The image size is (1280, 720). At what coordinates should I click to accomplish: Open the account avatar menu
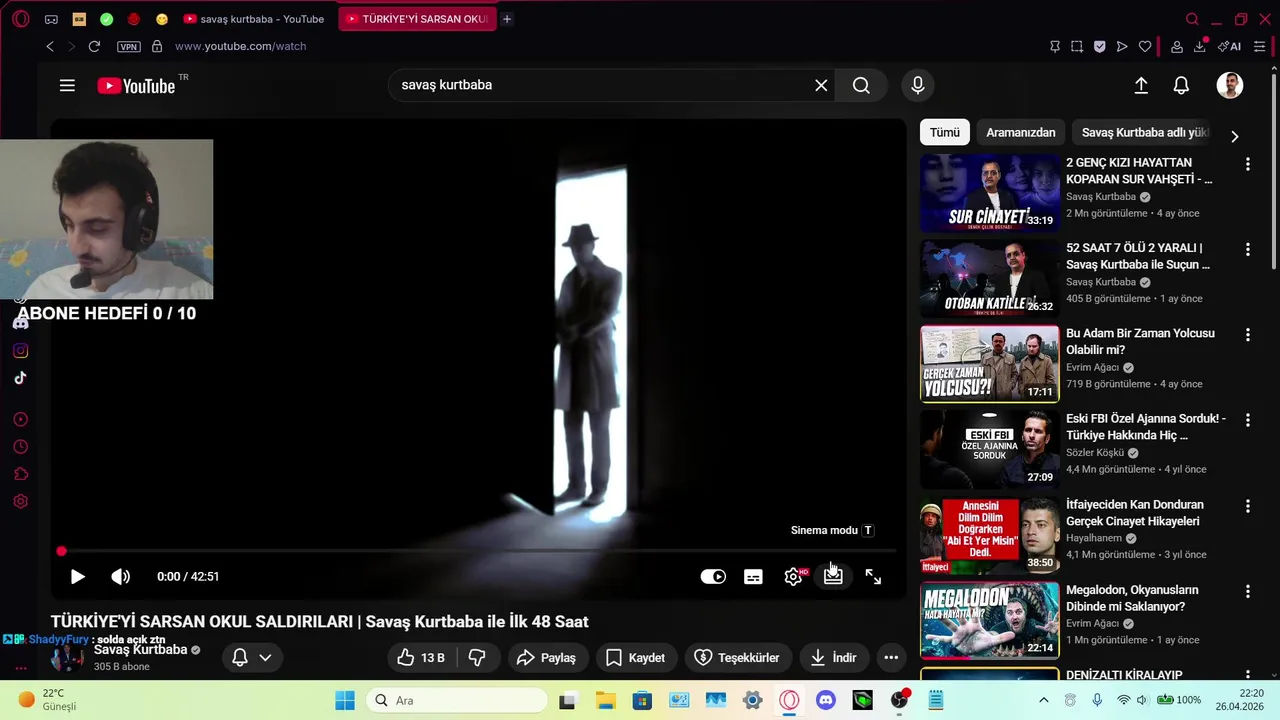click(x=1230, y=85)
